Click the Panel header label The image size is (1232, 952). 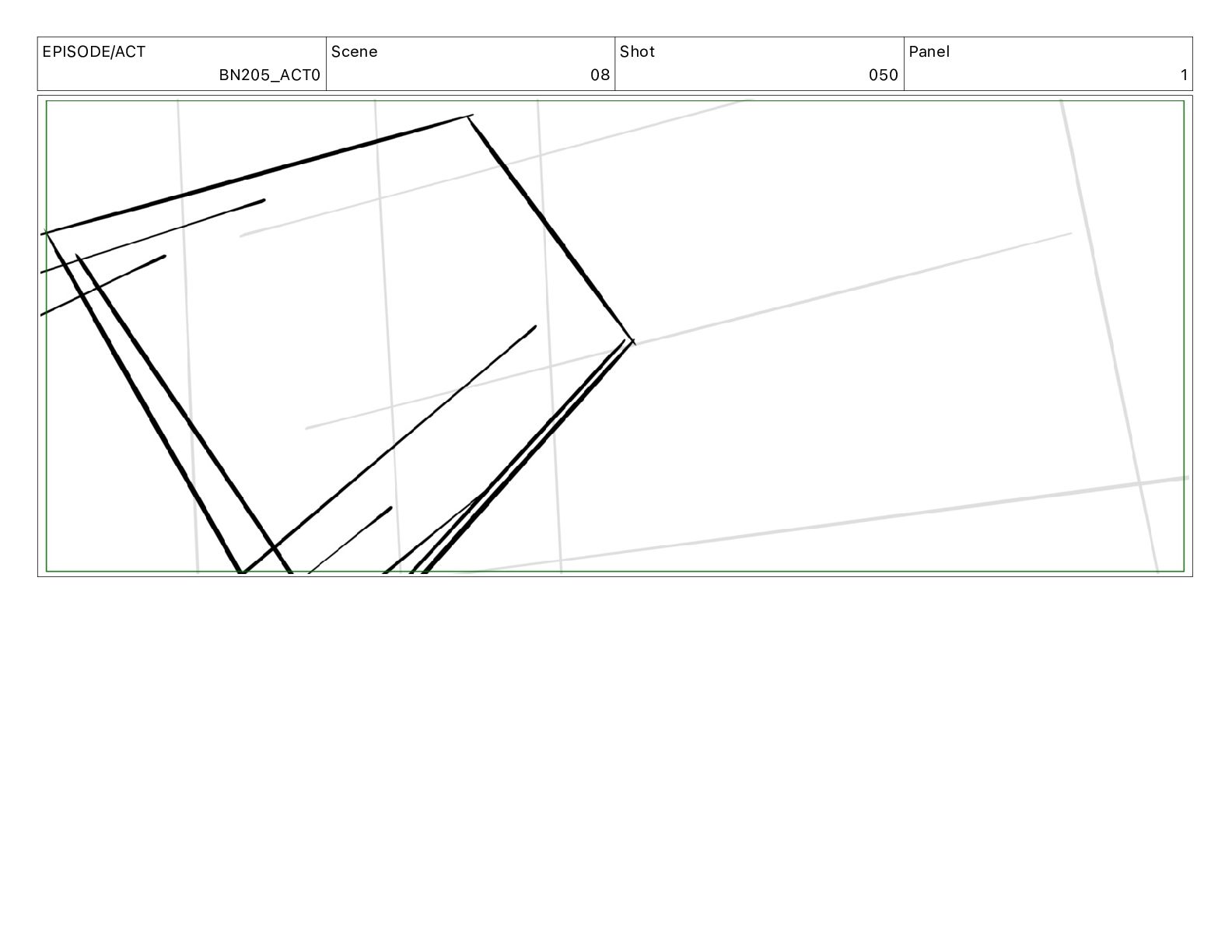tap(929, 52)
